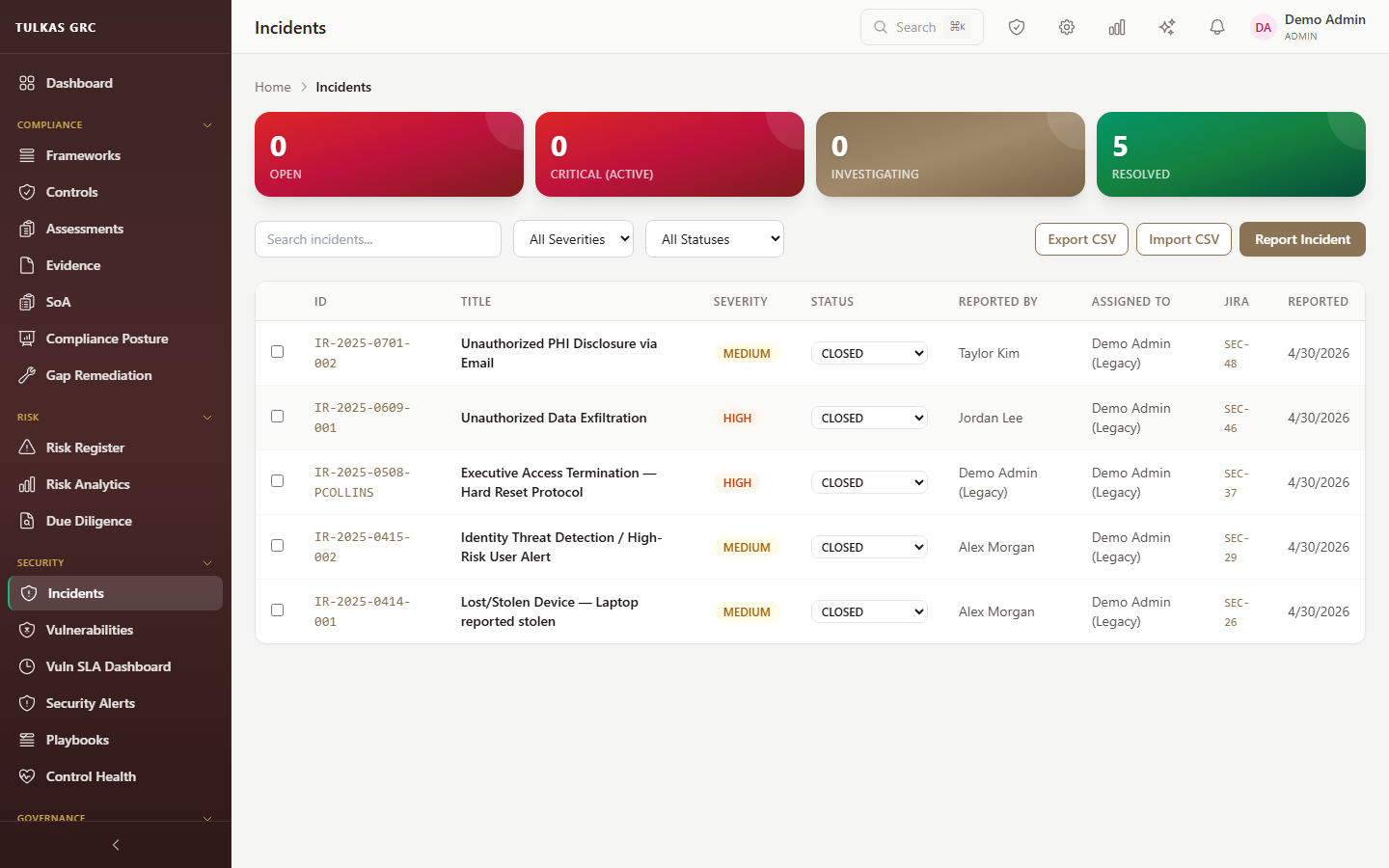The height and width of the screenshot is (868, 1389).
Task: Click the Export CSV button
Action: [1081, 239]
